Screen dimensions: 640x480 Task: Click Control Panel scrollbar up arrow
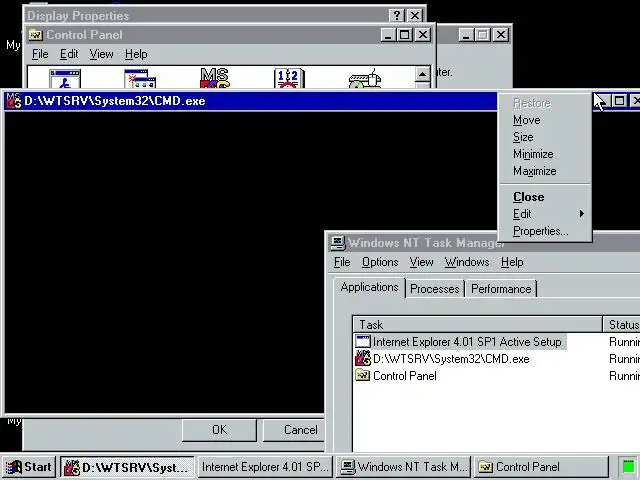click(x=422, y=74)
